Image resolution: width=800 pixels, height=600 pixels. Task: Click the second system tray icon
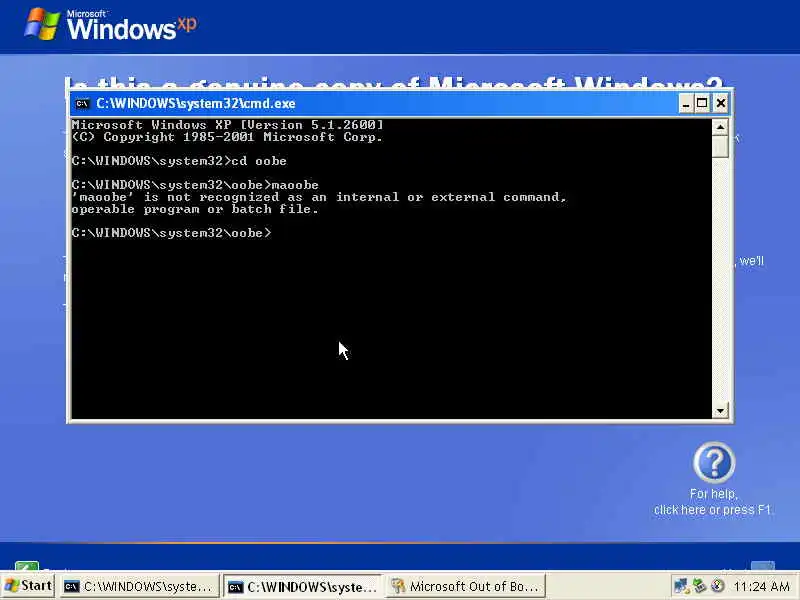(699, 586)
